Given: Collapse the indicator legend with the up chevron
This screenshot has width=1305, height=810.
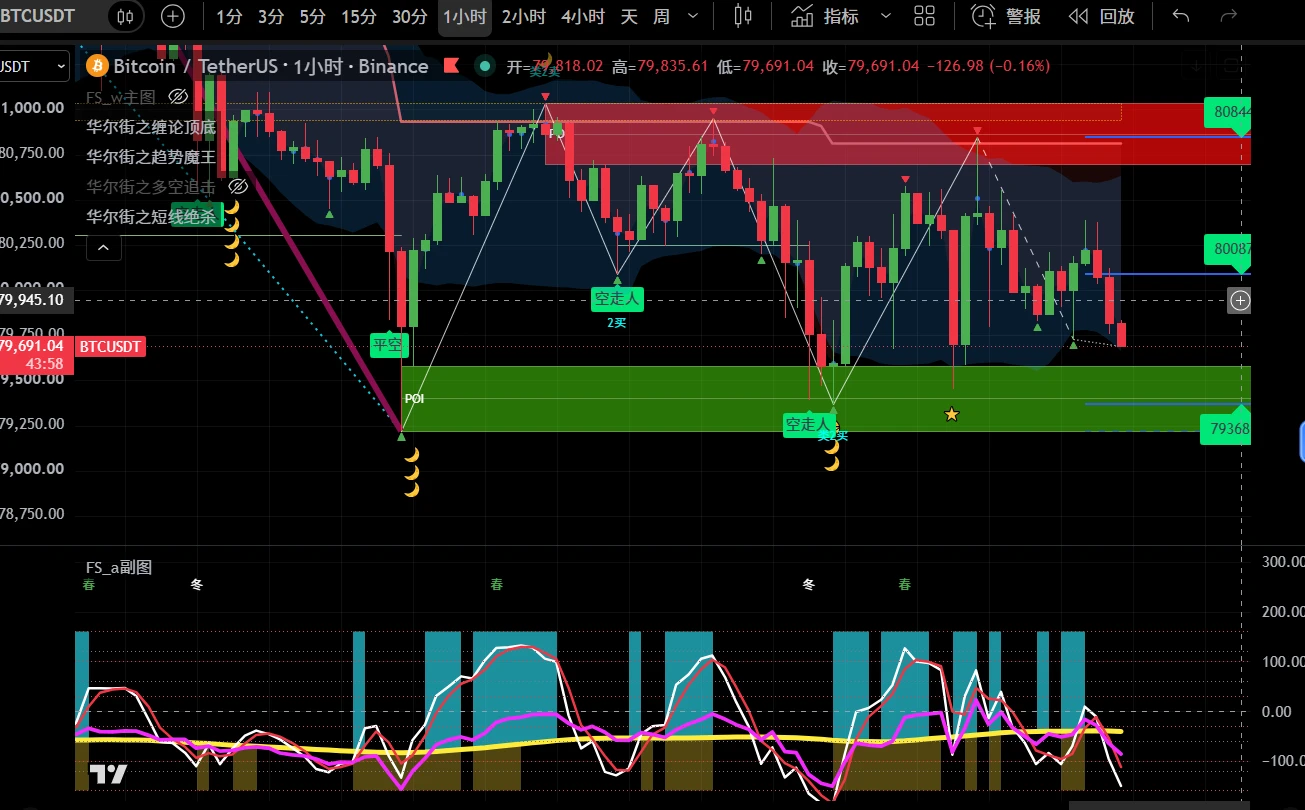Looking at the screenshot, I should click(104, 247).
